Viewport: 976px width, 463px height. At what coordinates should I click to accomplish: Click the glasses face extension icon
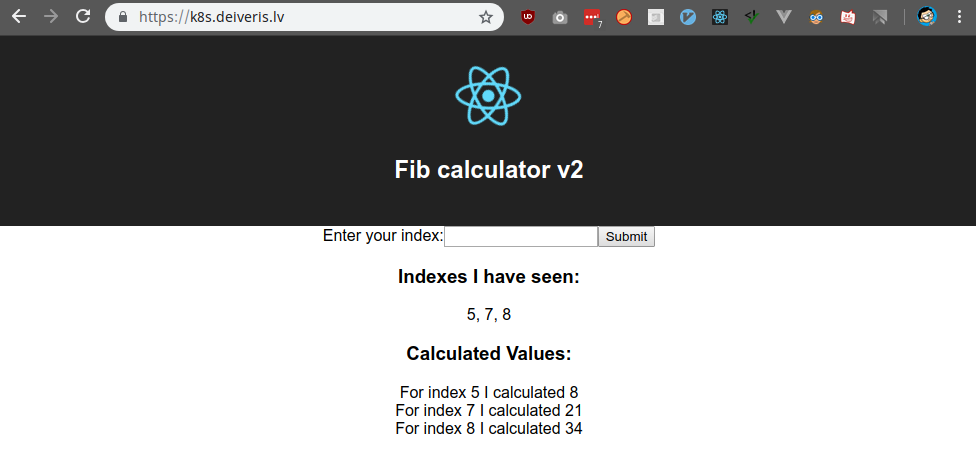click(816, 17)
